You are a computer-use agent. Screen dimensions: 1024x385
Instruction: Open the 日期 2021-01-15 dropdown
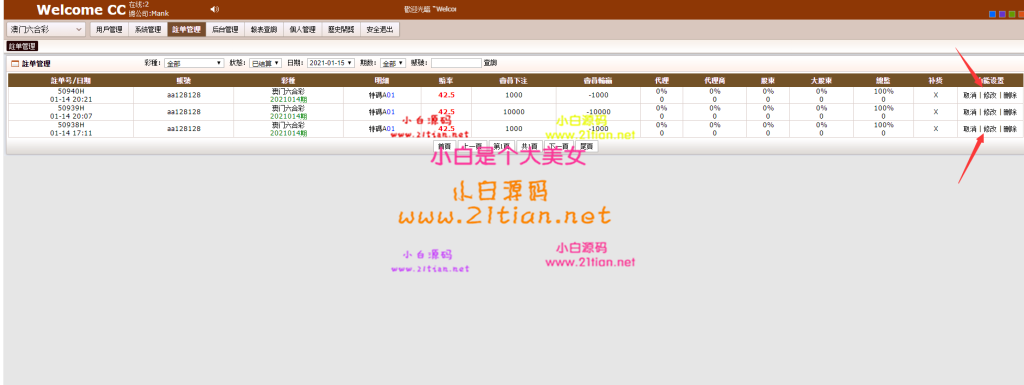coord(330,63)
